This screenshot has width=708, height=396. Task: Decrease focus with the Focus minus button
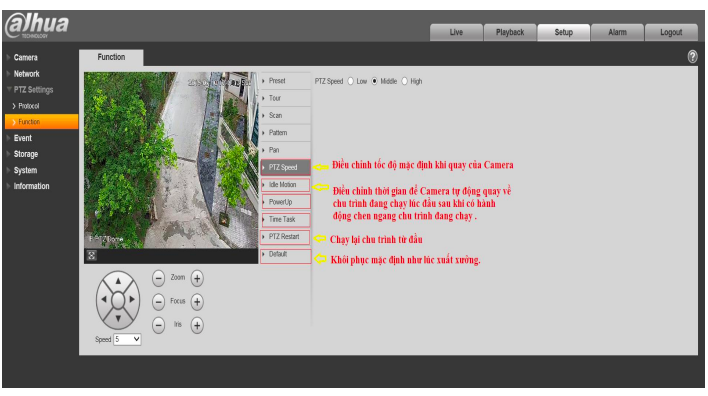pos(158,302)
